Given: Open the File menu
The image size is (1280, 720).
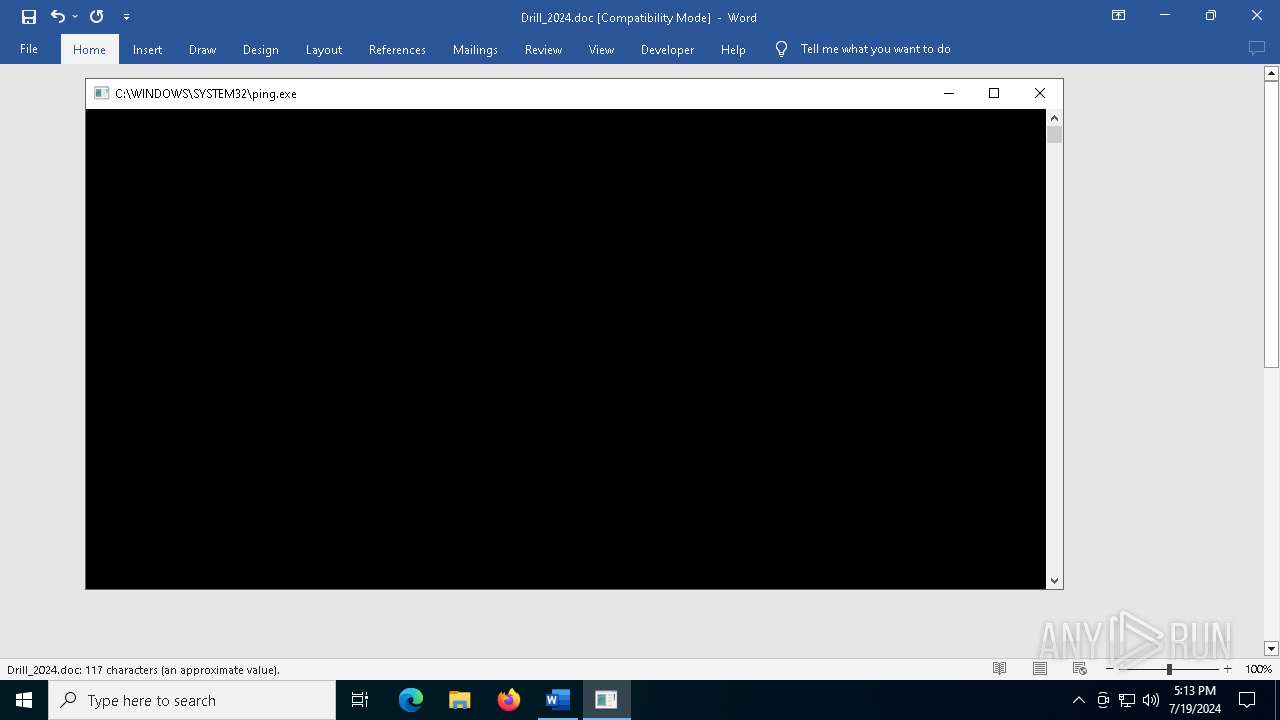Looking at the screenshot, I should [x=29, y=49].
